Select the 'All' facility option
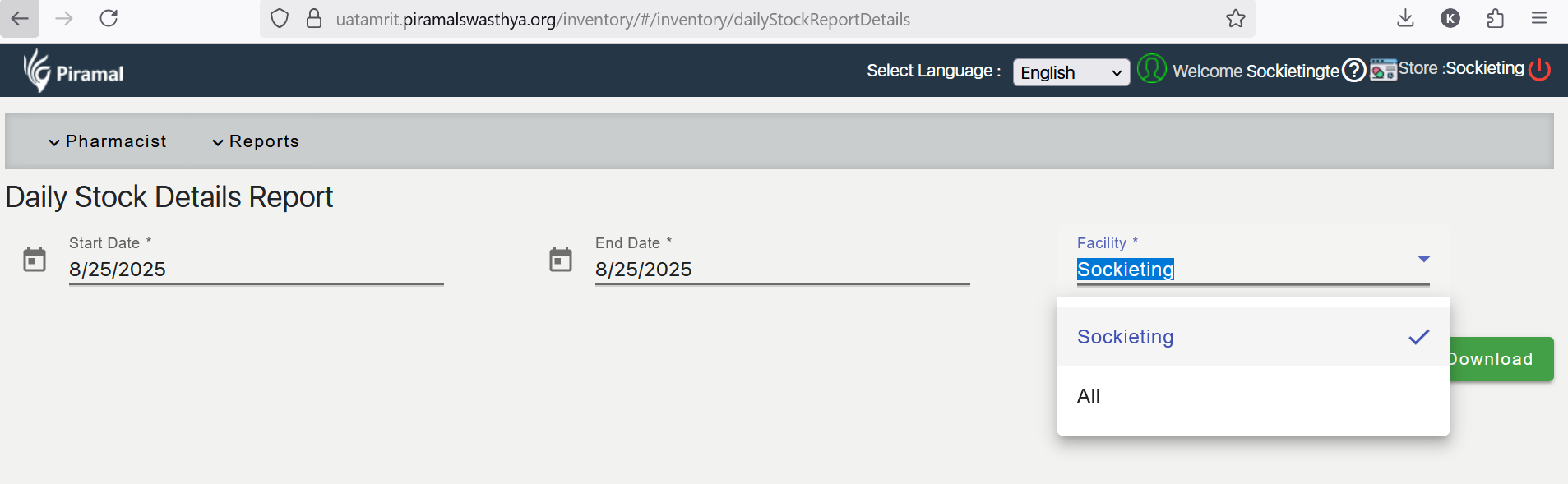 point(1089,396)
